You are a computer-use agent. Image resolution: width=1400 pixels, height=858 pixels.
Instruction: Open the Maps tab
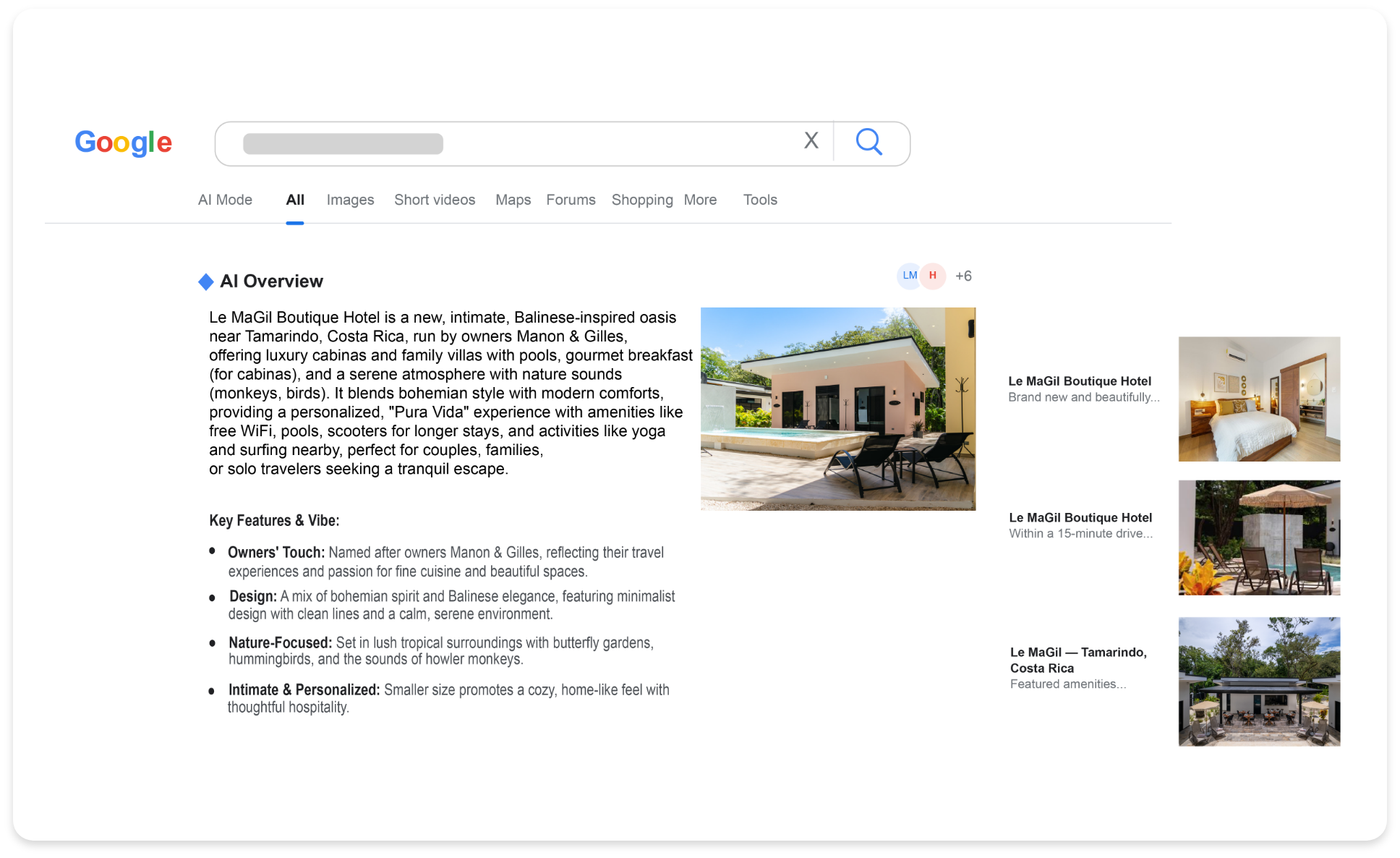pyautogui.click(x=513, y=200)
